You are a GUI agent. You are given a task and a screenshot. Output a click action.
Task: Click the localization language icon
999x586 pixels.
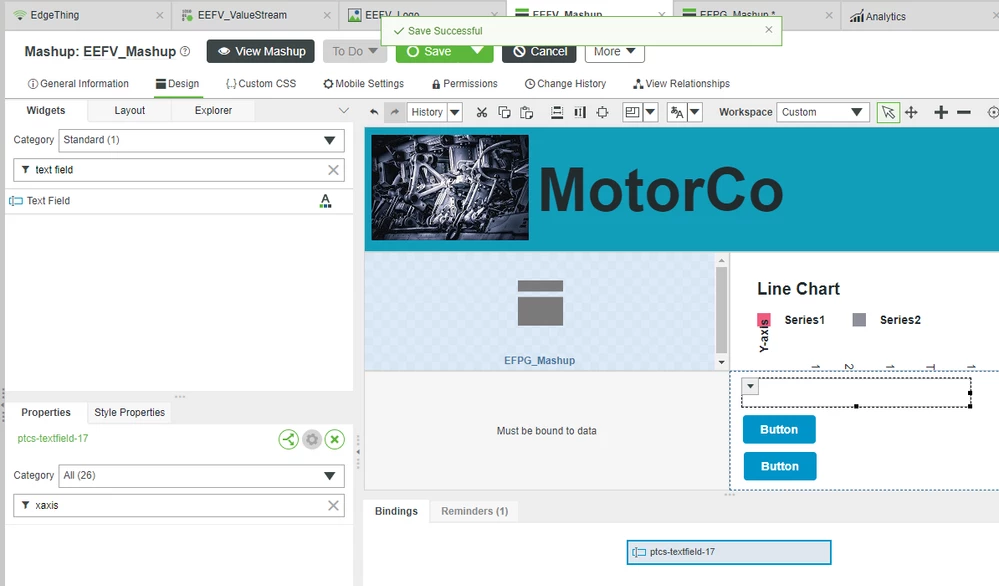pos(677,113)
